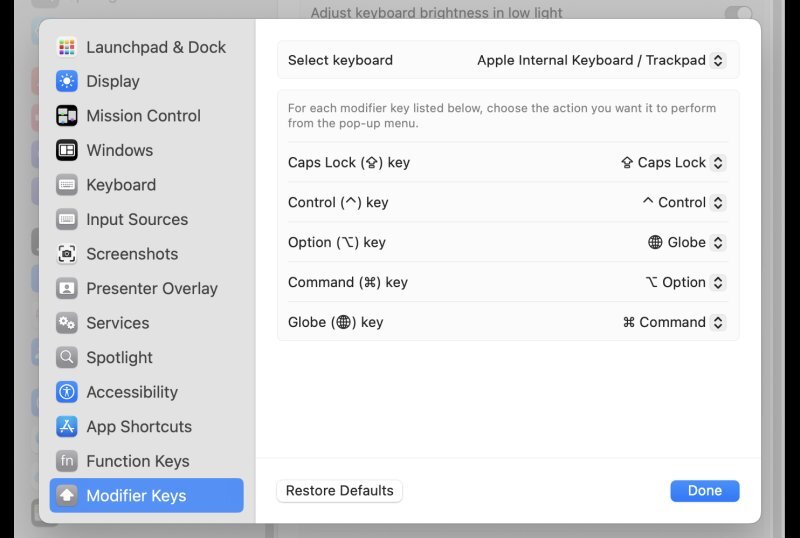
Task: Click the Presenter Overlay icon
Action: point(67,288)
